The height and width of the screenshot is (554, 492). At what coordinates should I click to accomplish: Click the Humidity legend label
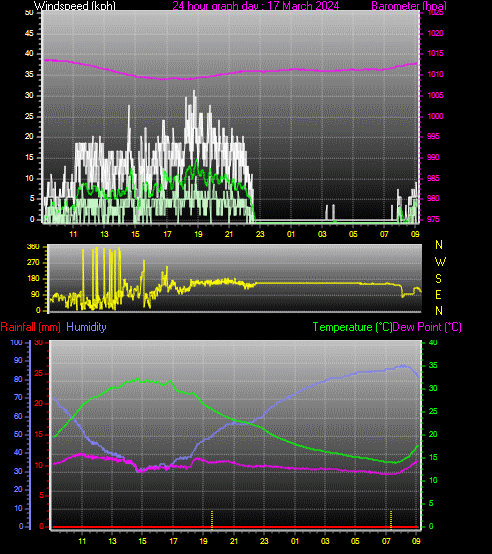coord(86,327)
